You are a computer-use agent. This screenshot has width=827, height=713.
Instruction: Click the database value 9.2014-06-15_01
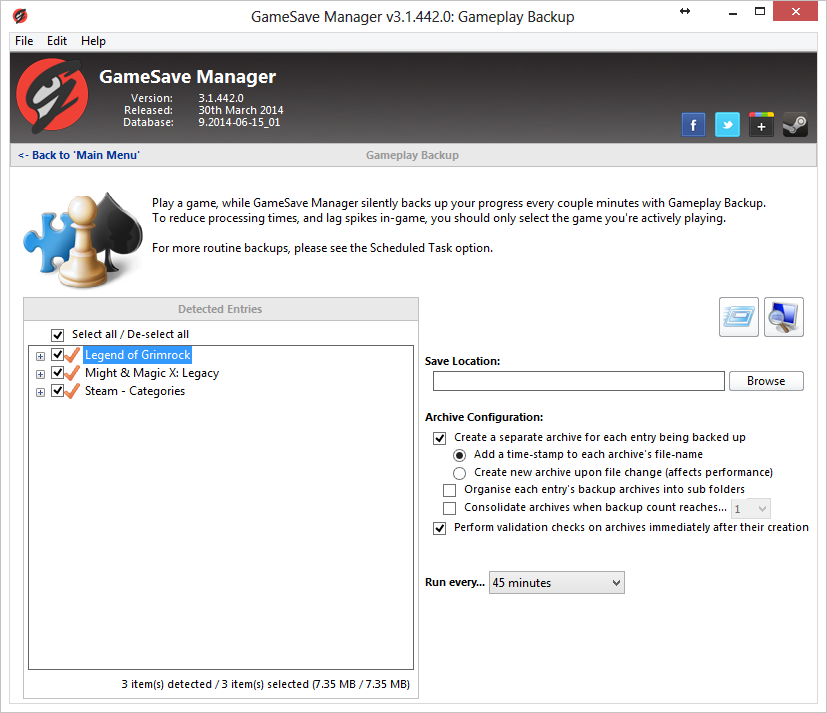click(x=239, y=122)
